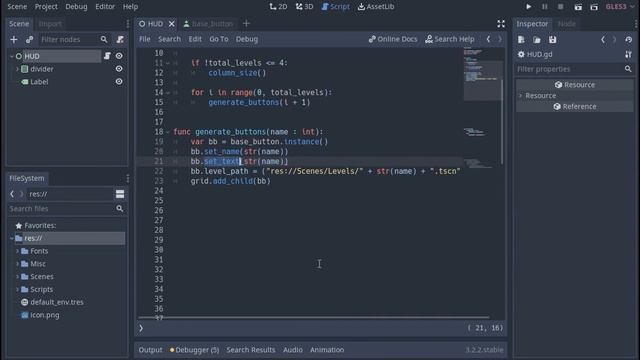Image resolution: width=640 pixels, height=360 pixels.
Task: Open the GLES3 renderer dropdown
Action: [x=620, y=7]
